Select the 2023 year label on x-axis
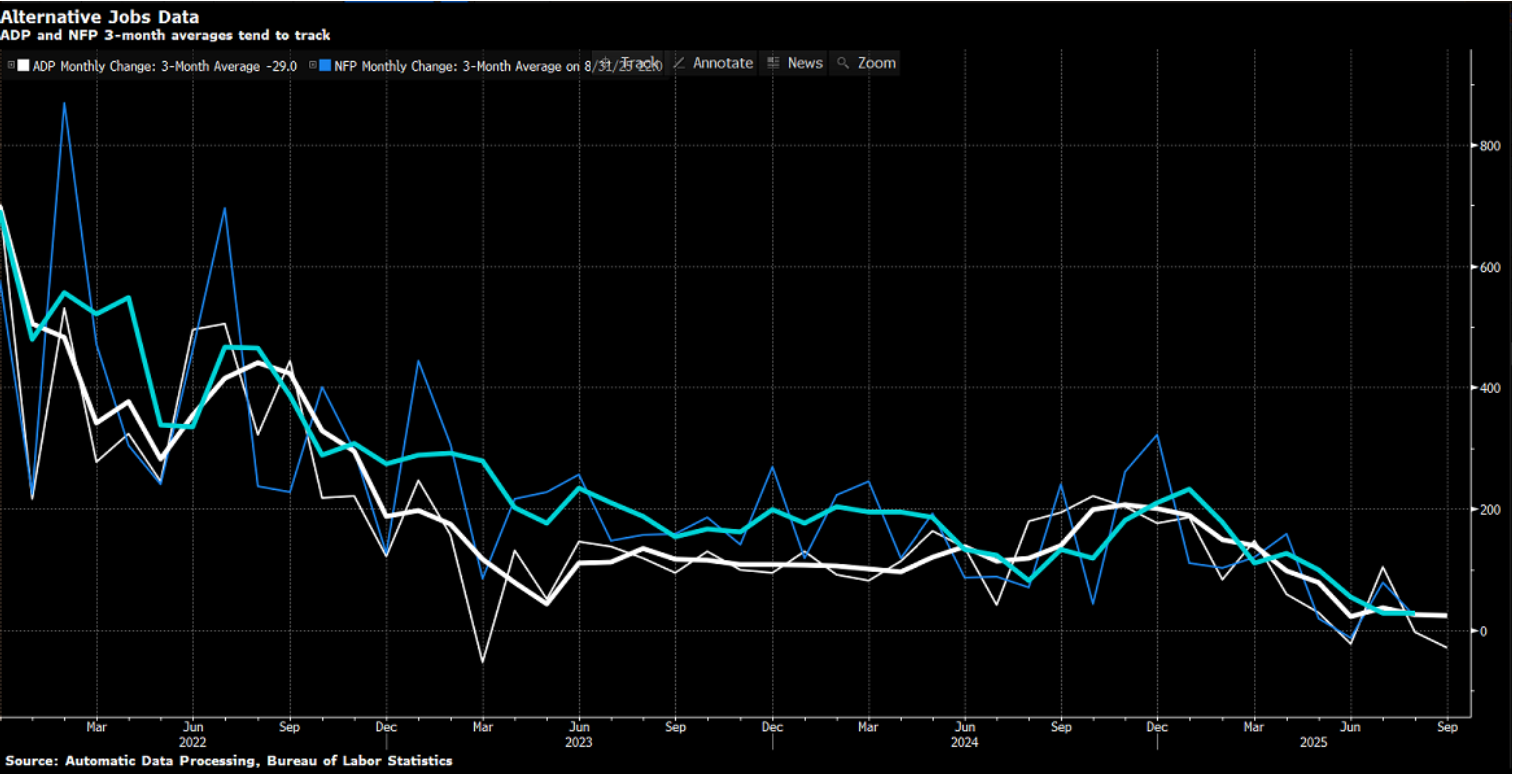 coord(578,743)
